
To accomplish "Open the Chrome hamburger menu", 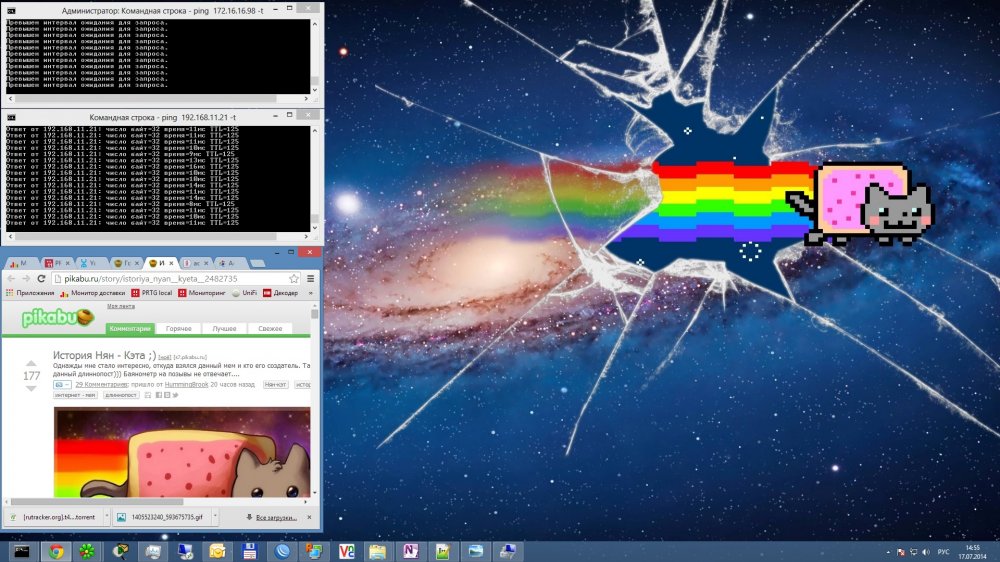I will click(311, 279).
